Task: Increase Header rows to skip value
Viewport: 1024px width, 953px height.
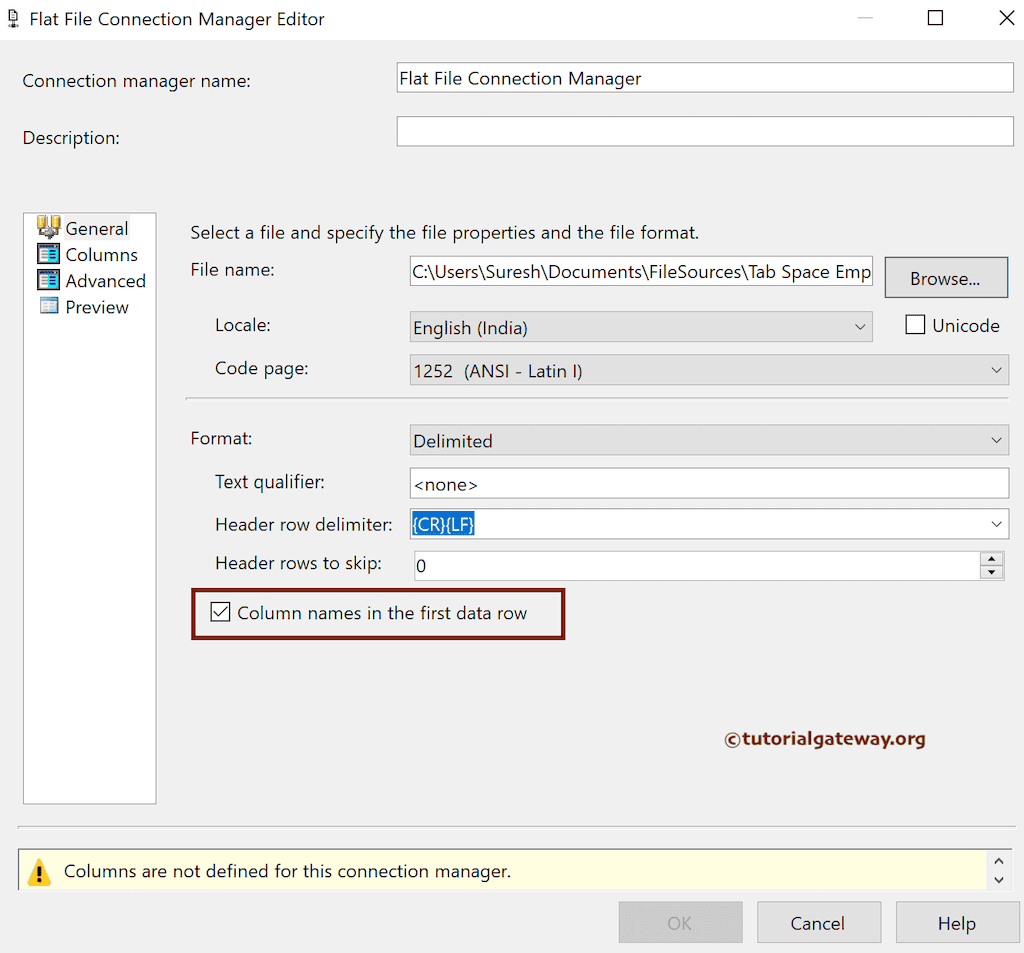Action: (x=992, y=559)
